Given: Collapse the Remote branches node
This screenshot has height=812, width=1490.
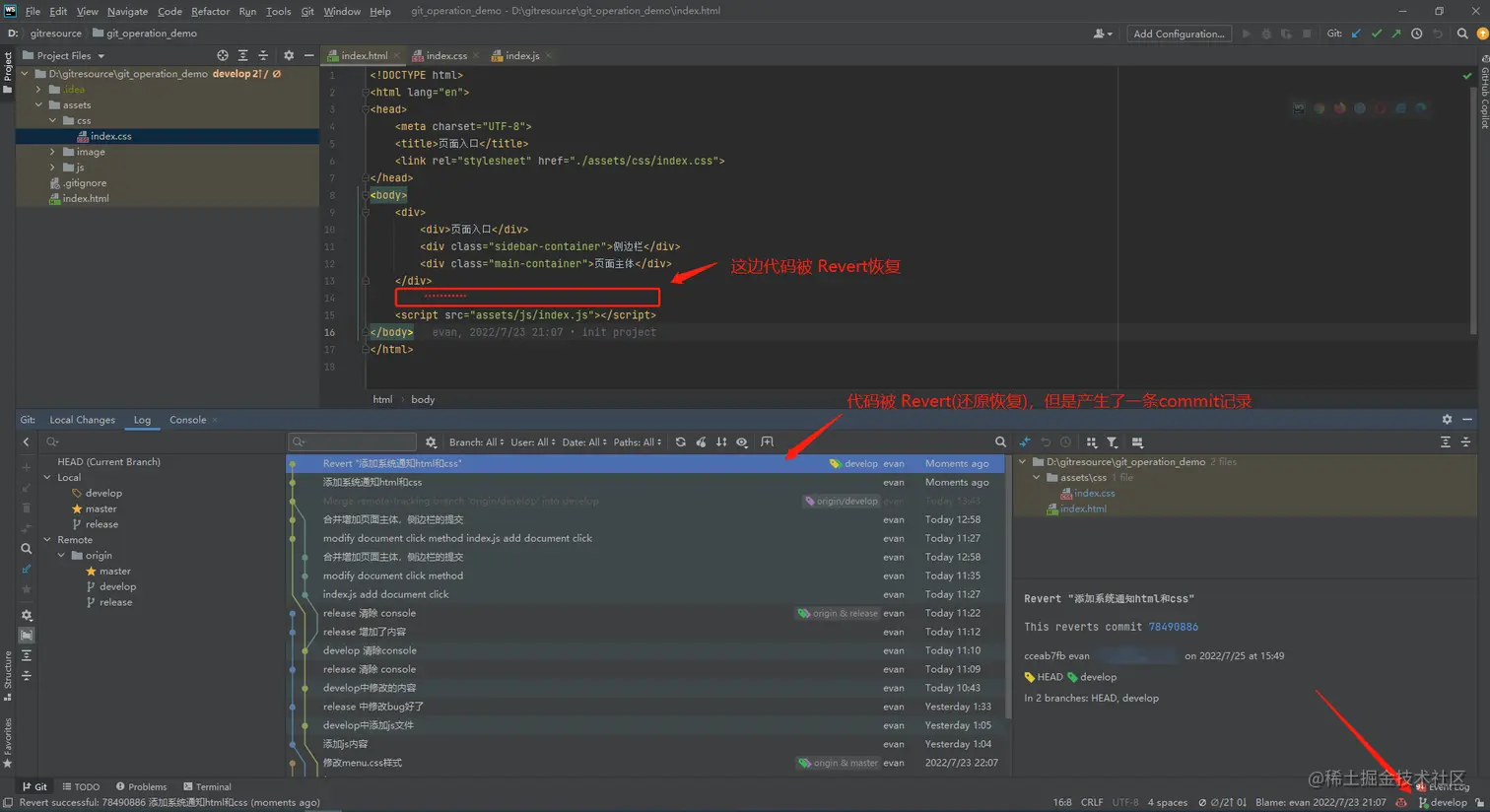Looking at the screenshot, I should pos(47,540).
